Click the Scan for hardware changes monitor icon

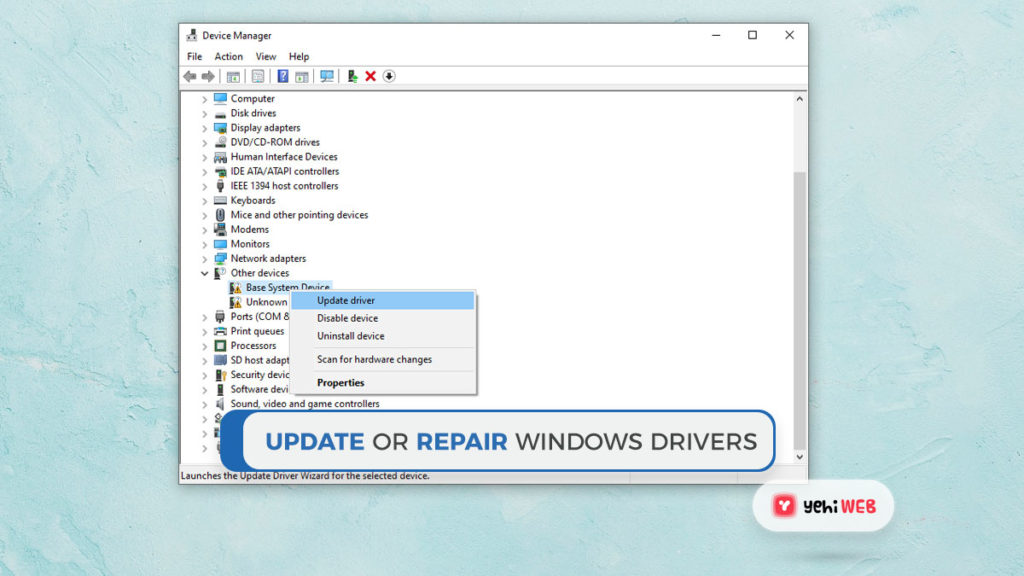(x=326, y=76)
